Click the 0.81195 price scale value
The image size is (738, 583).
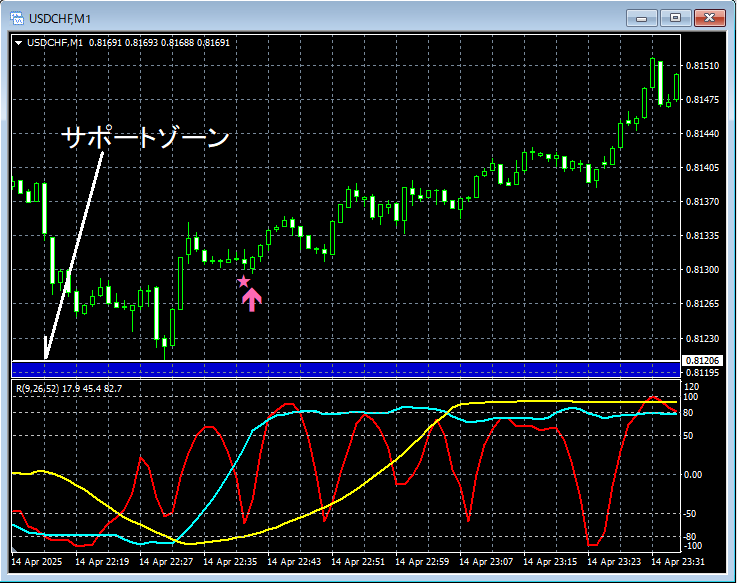point(702,373)
